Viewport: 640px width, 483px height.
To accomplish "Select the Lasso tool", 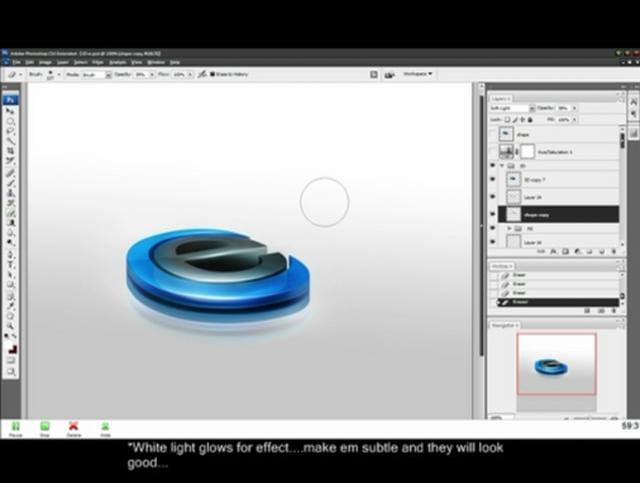I will click(10, 131).
